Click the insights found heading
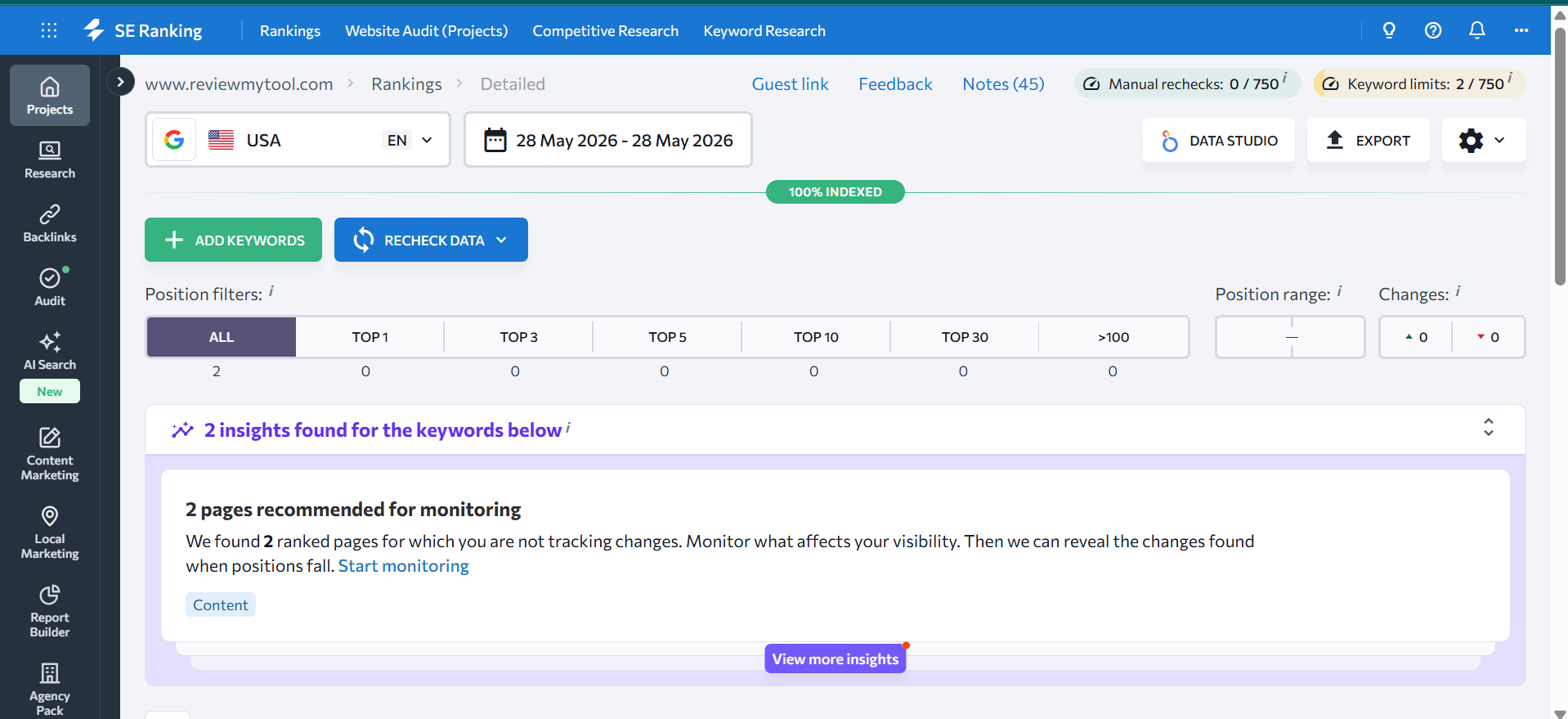Image resolution: width=1568 pixels, height=719 pixels. [x=383, y=430]
